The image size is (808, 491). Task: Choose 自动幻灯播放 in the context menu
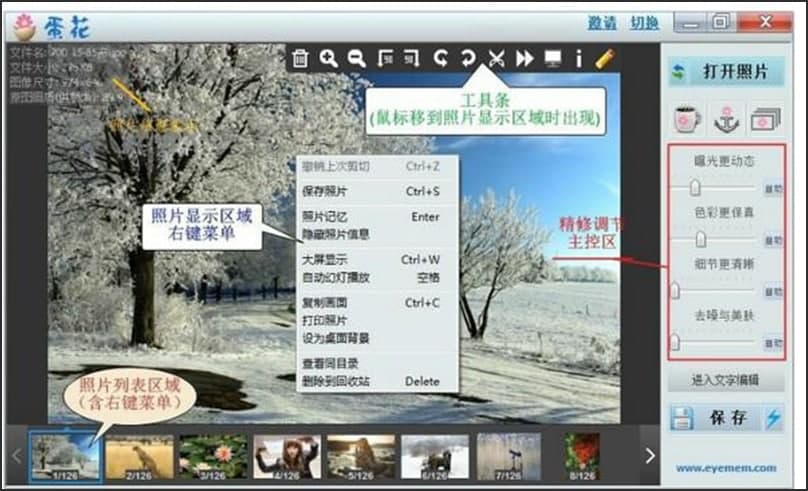pos(371,278)
